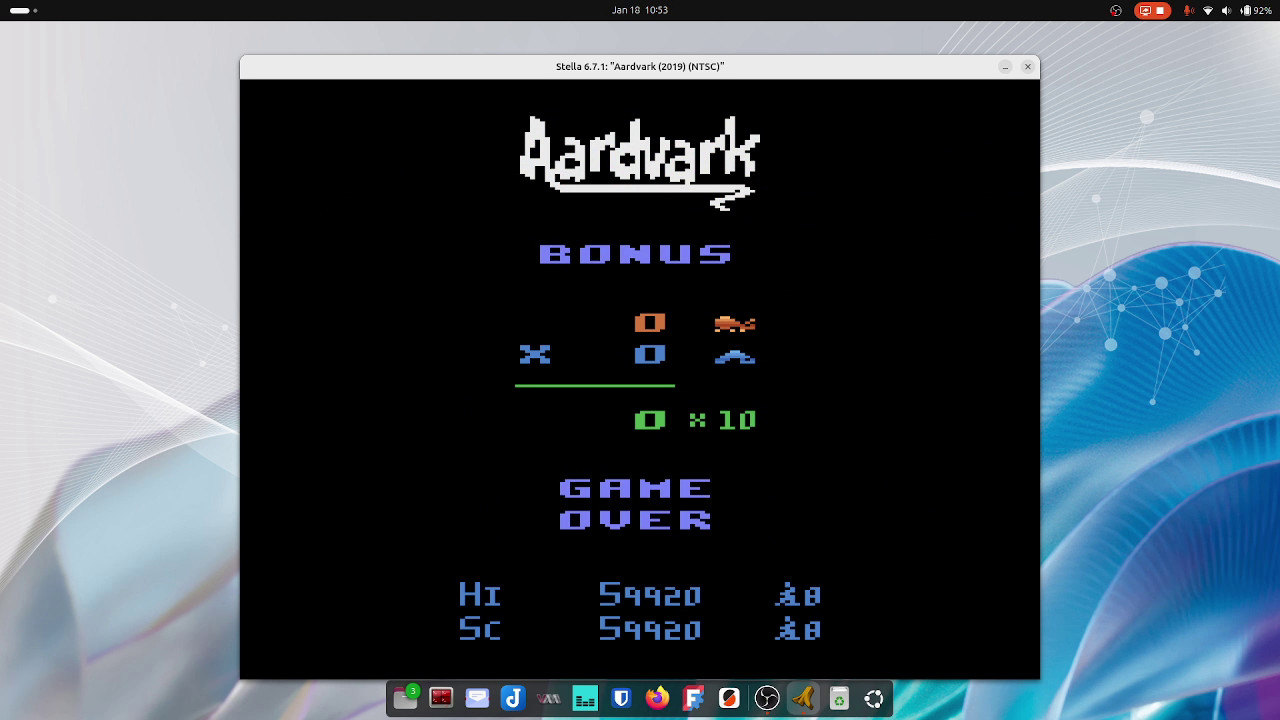Click the blue anthill bonus icon
Viewport: 1280px width, 720px height.
[x=735, y=357]
